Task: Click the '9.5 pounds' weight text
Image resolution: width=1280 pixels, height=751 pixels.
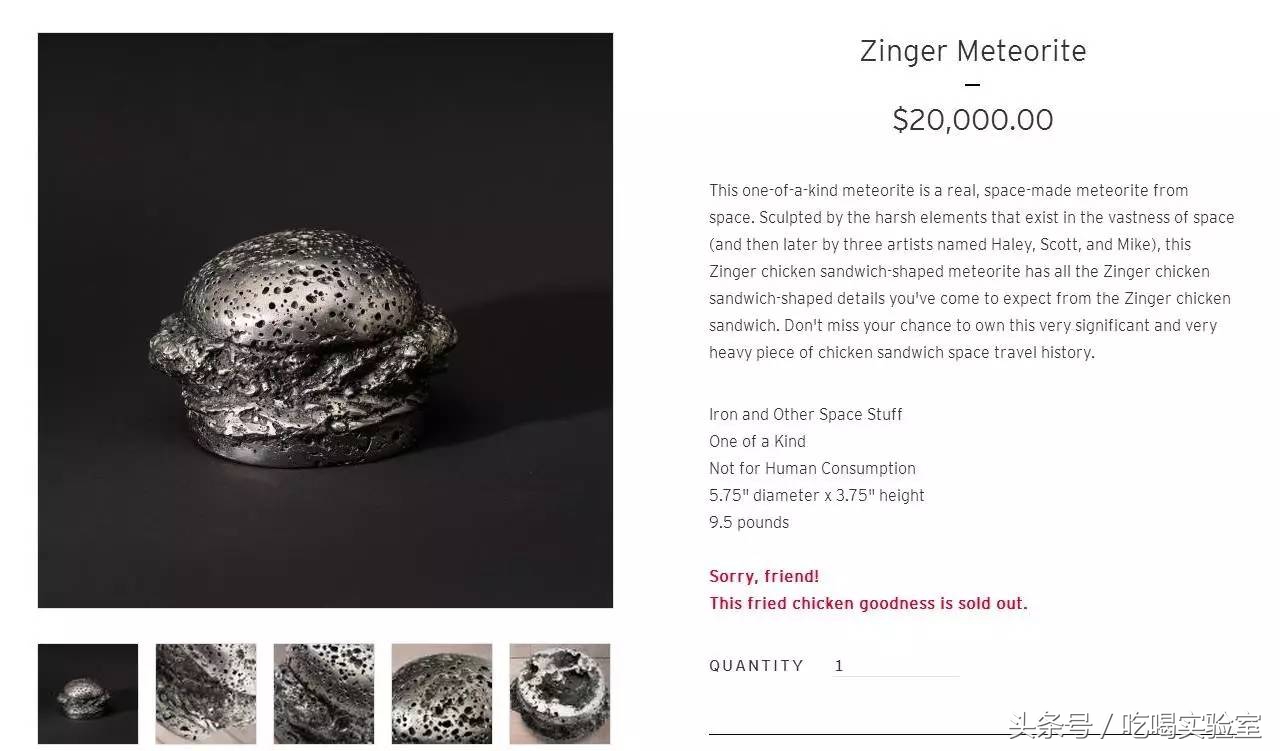Action: tap(749, 522)
